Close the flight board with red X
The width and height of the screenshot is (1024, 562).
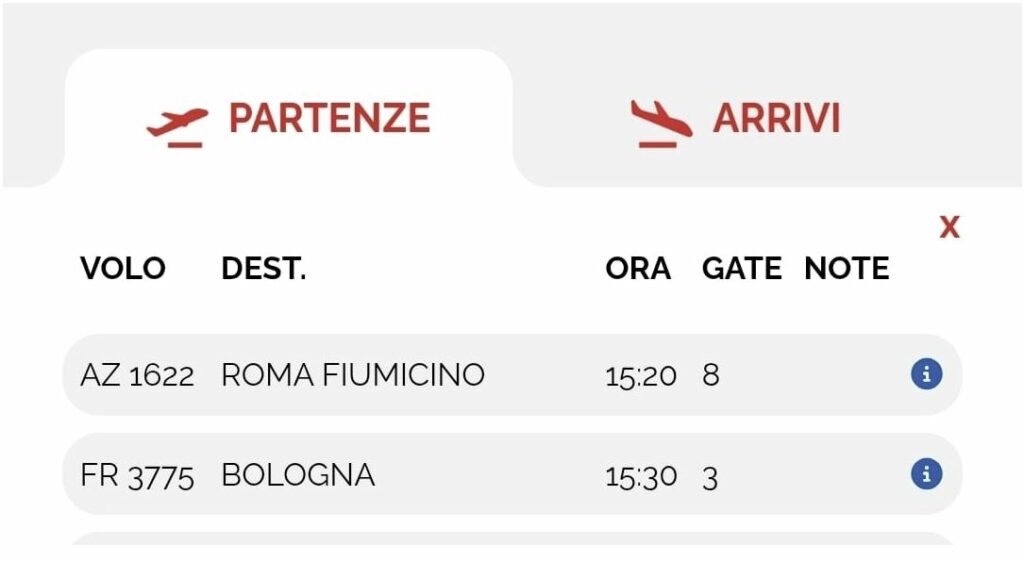pyautogui.click(x=949, y=228)
